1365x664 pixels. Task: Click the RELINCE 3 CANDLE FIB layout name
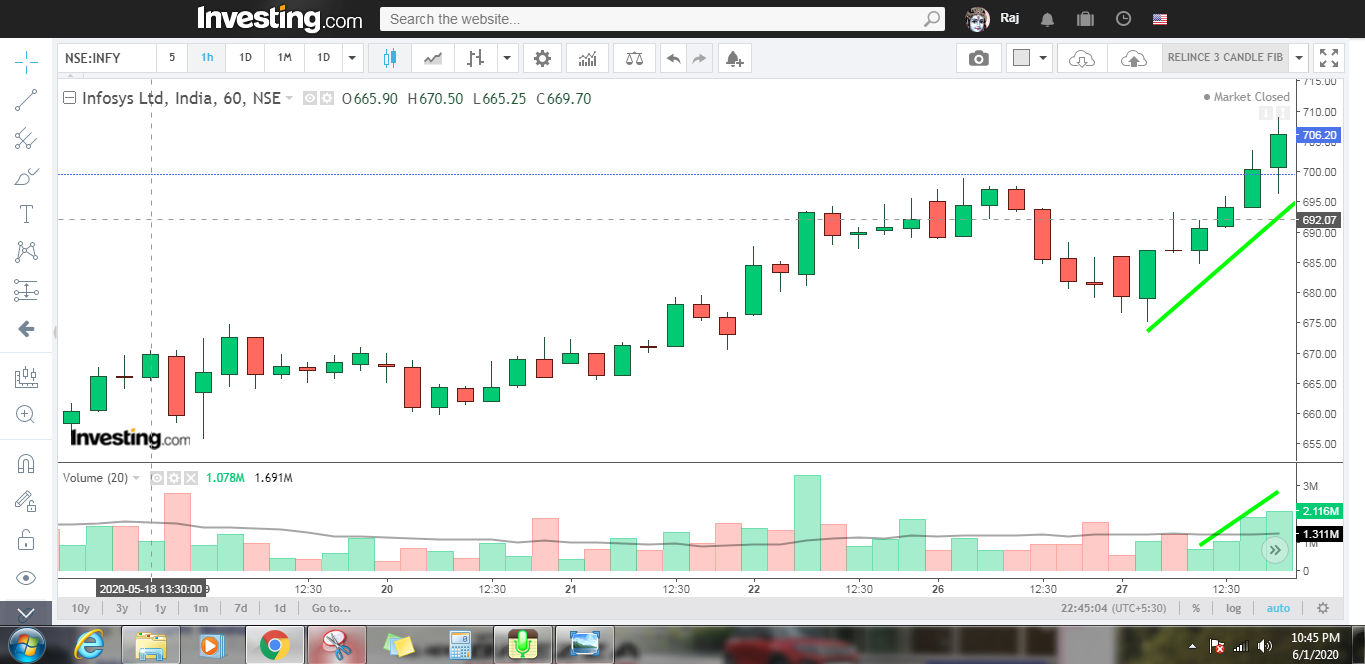point(1225,58)
